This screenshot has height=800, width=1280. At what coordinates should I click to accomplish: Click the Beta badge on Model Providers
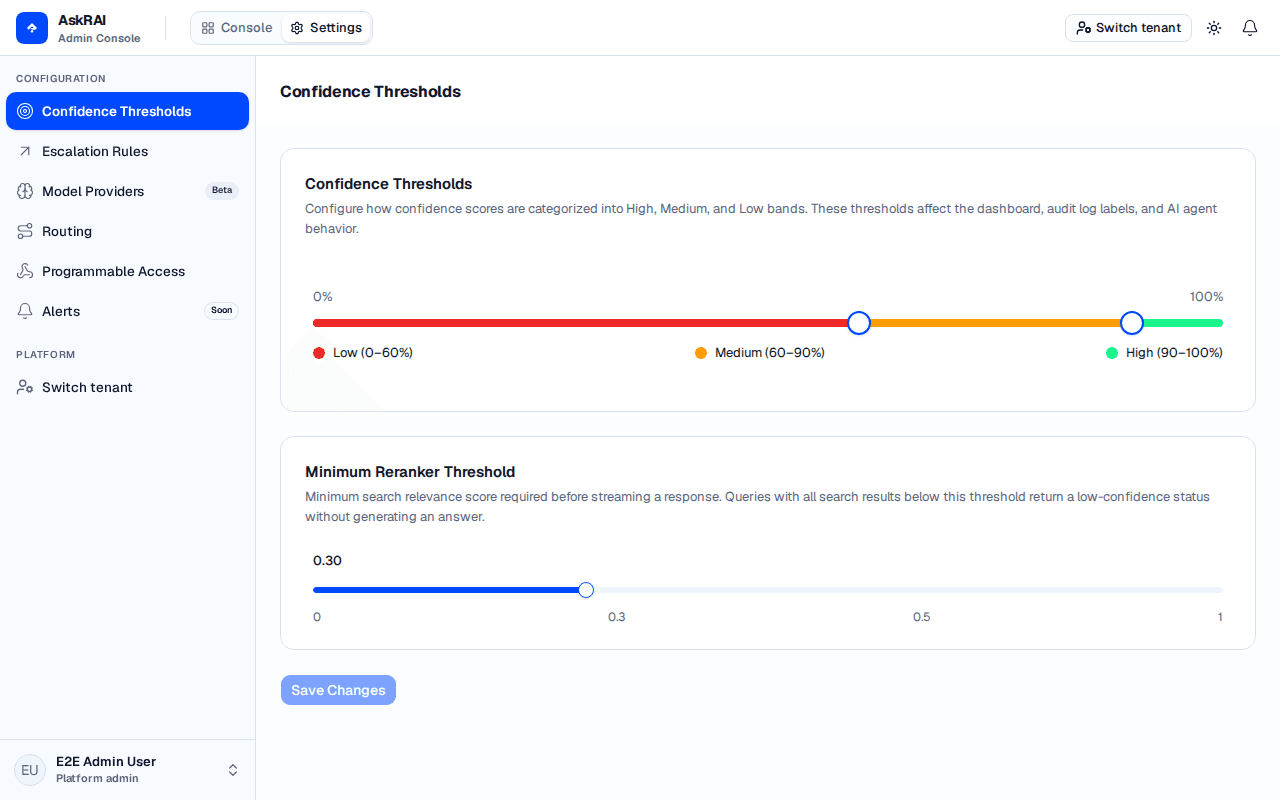coord(222,191)
